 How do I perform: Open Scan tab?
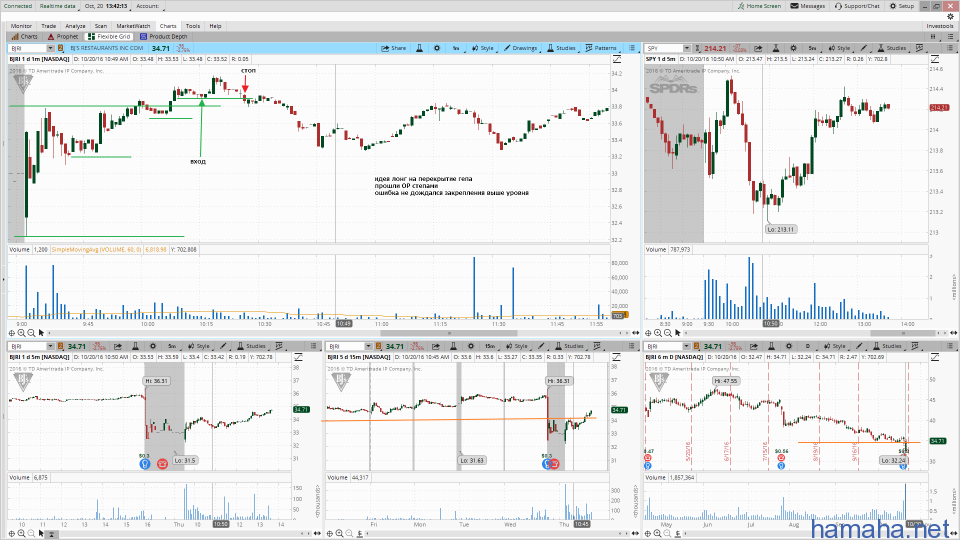pos(101,26)
